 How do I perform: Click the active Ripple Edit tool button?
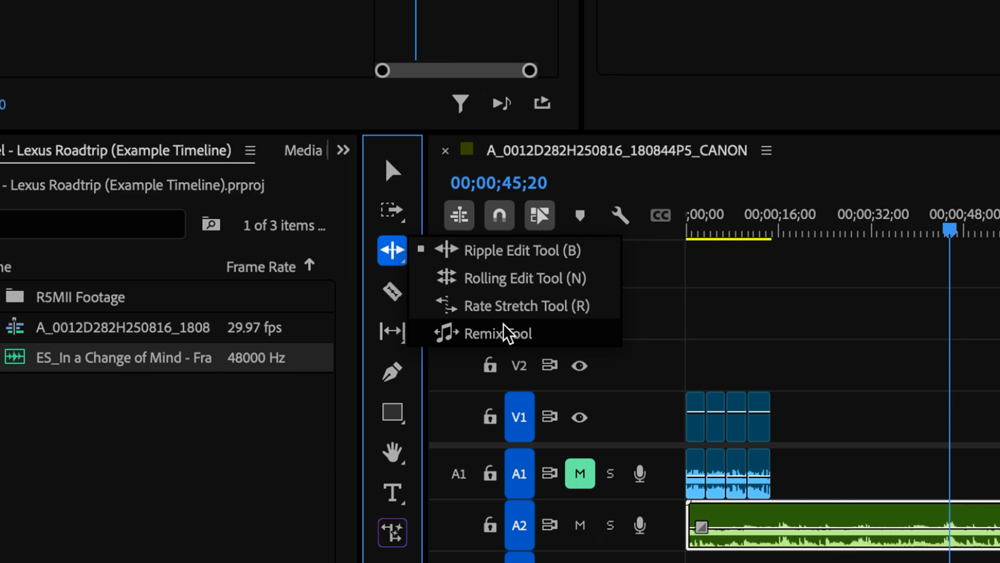coord(392,250)
